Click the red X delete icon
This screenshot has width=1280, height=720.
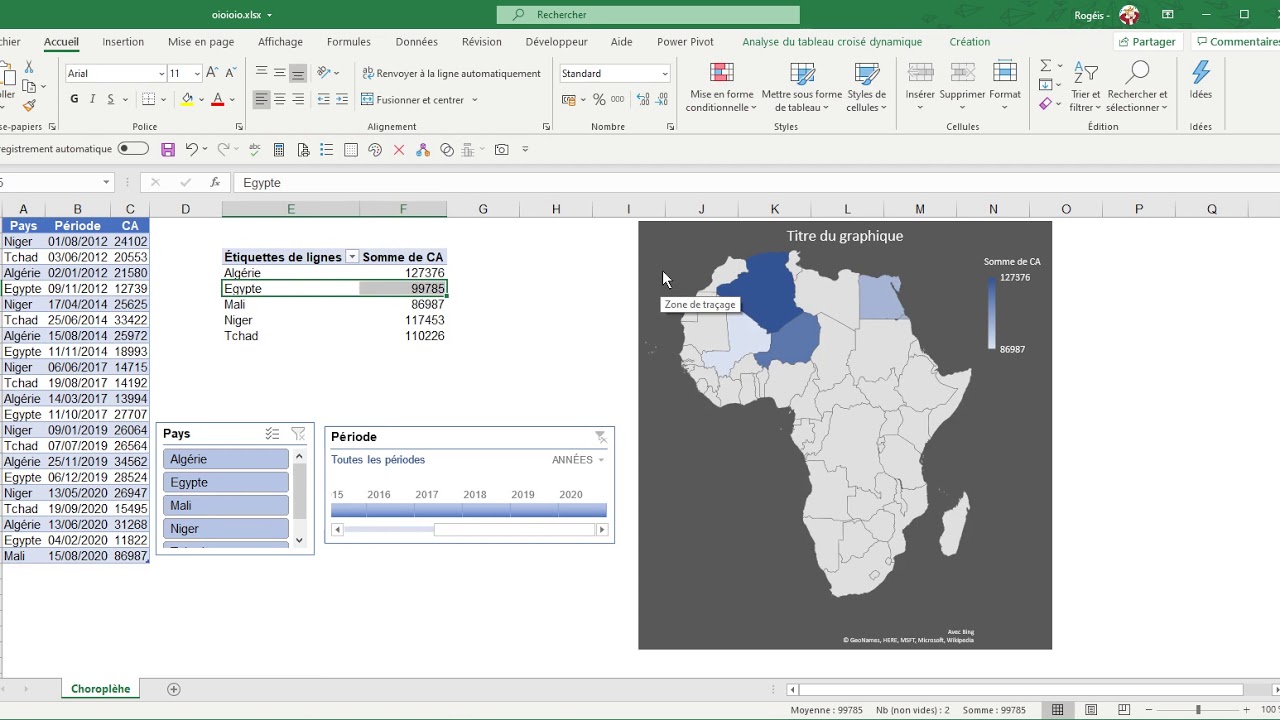[x=399, y=150]
